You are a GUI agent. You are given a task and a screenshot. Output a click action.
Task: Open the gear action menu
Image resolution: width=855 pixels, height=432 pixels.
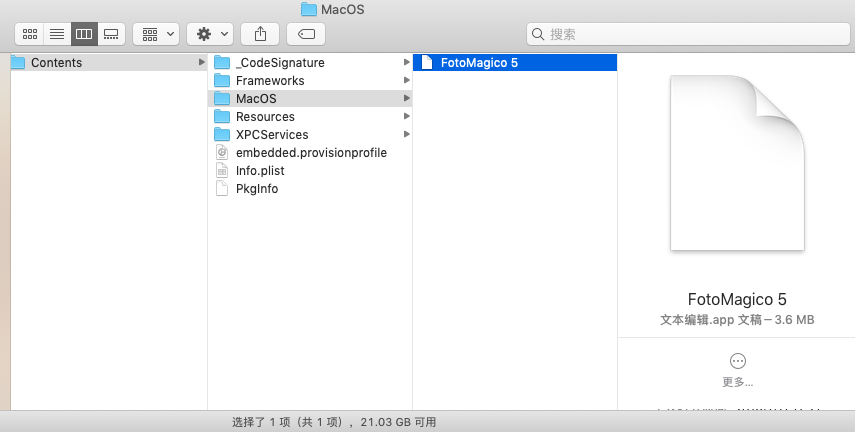[x=210, y=34]
